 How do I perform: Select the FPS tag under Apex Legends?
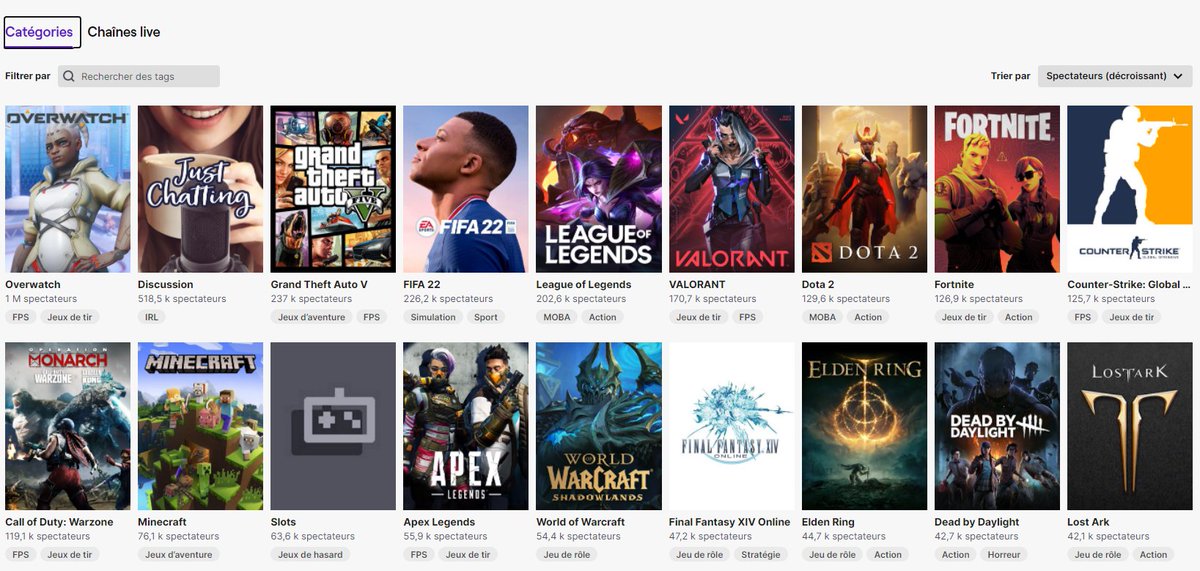pyautogui.click(x=419, y=554)
